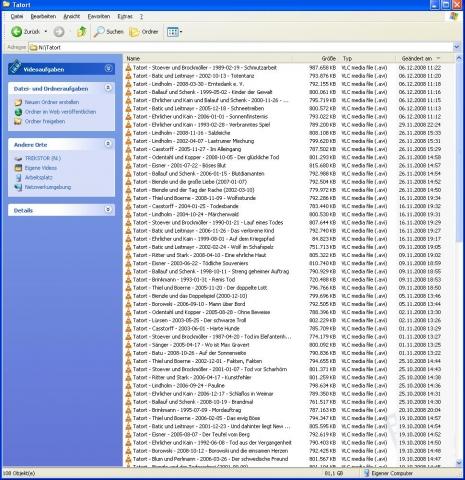The image size is (465, 480).
Task: Click the vertical scrollbar track
Action: pos(458,350)
